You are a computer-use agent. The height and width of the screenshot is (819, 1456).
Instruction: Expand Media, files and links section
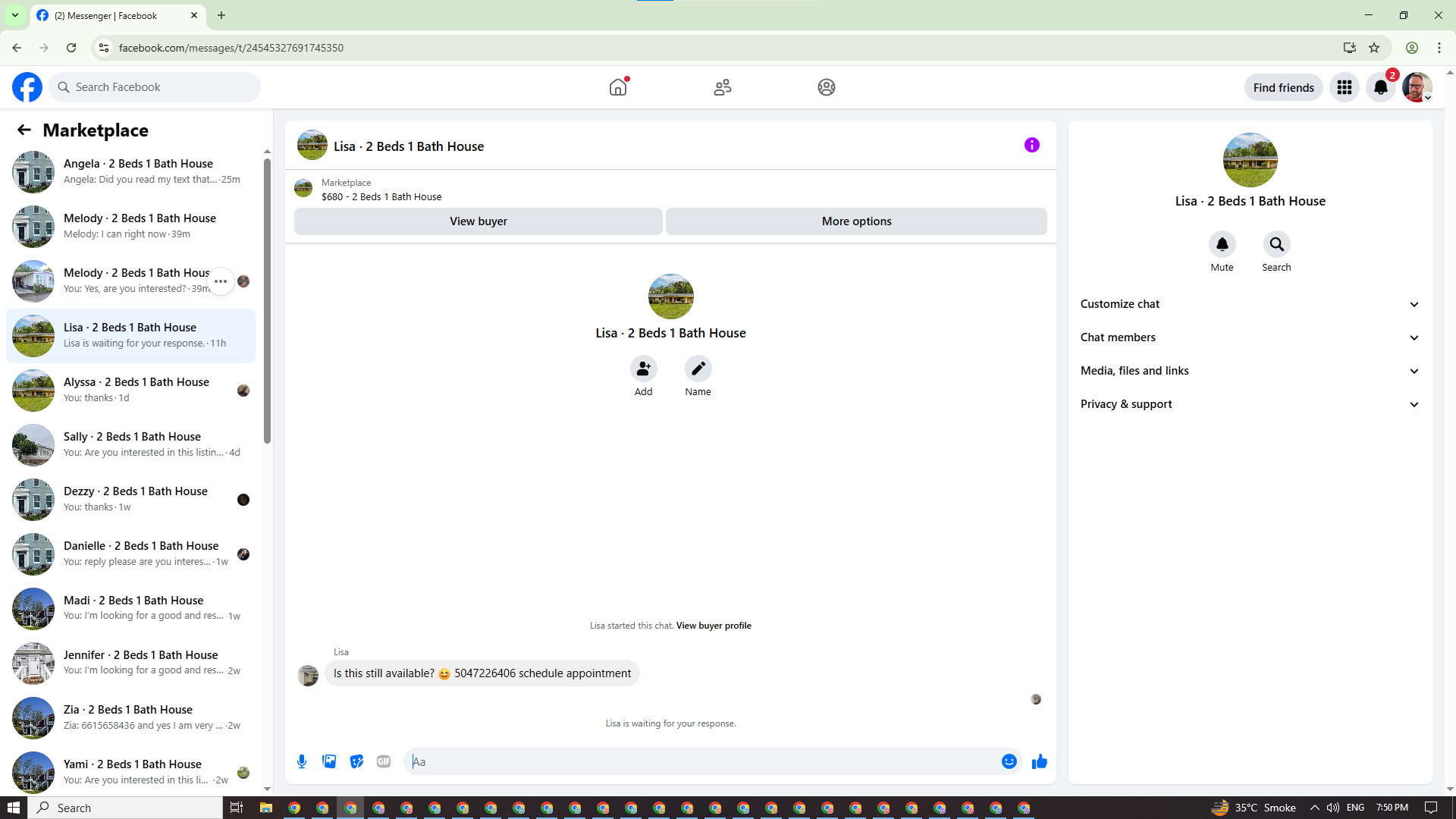tap(1250, 371)
